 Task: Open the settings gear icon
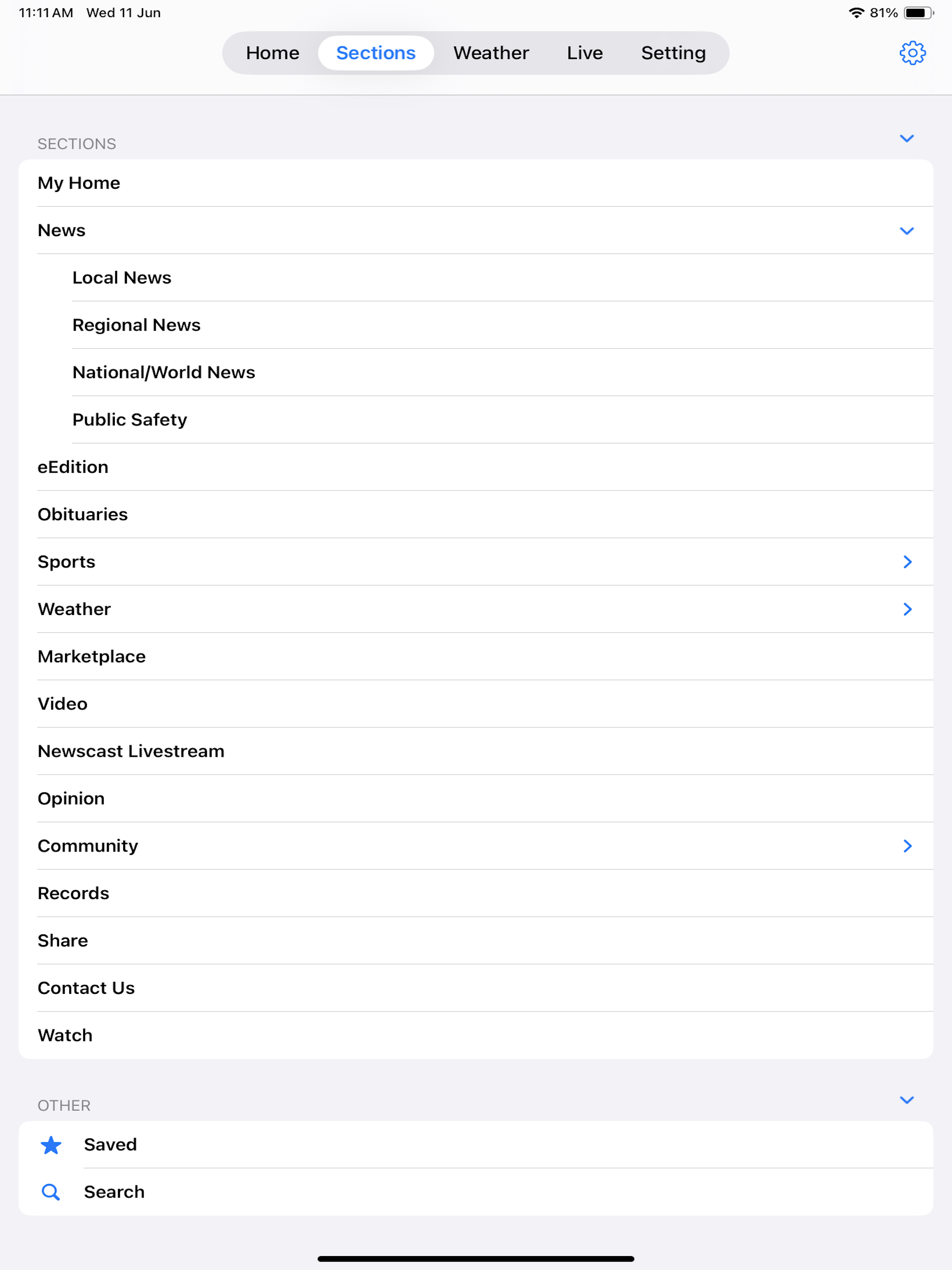pos(912,53)
